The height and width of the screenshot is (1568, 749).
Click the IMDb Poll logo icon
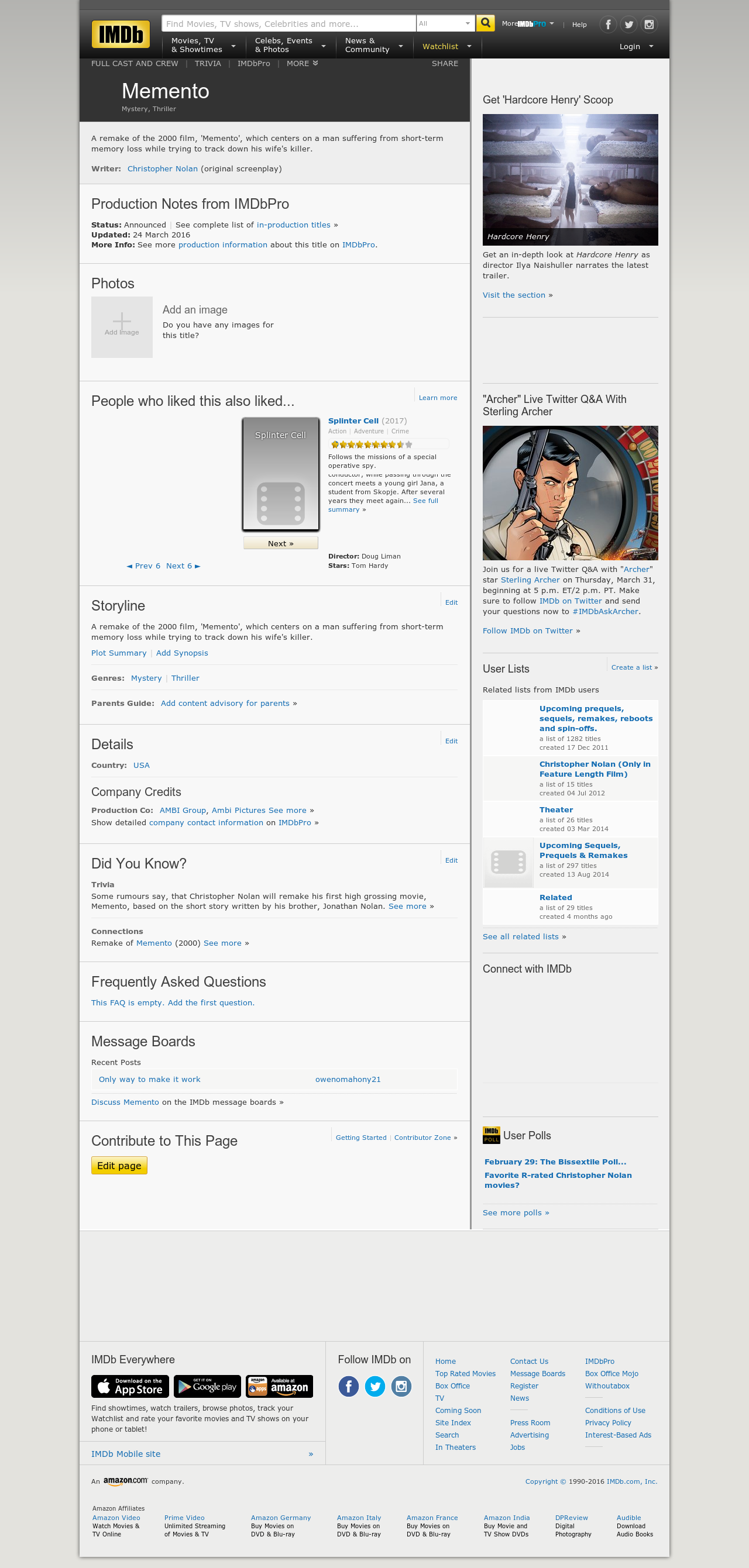492,1135
